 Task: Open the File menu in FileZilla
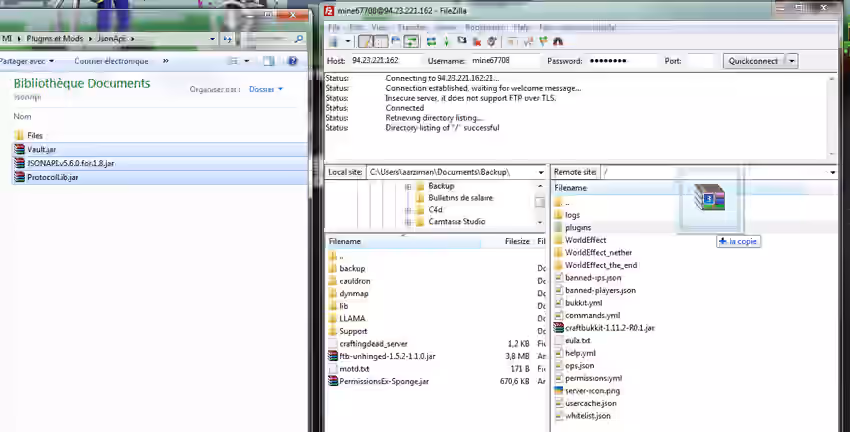click(x=334, y=27)
